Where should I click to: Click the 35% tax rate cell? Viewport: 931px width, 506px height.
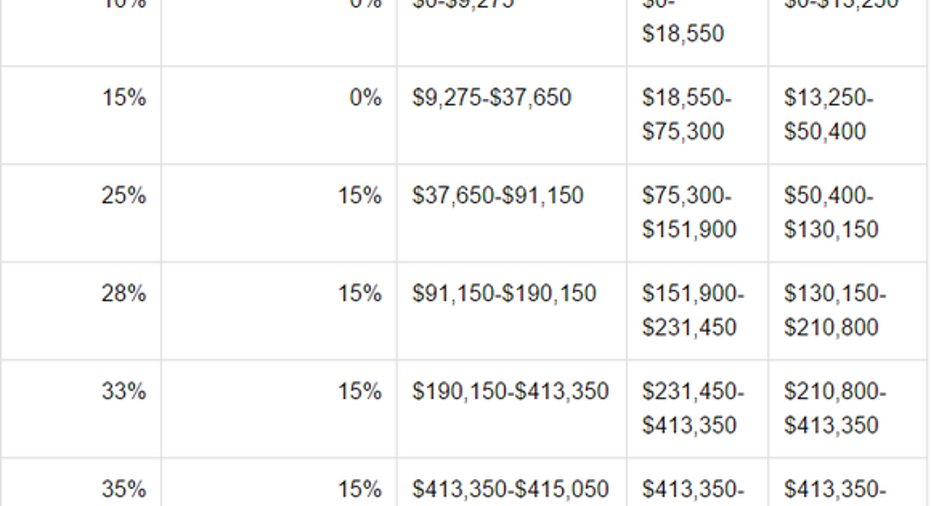coord(123,489)
